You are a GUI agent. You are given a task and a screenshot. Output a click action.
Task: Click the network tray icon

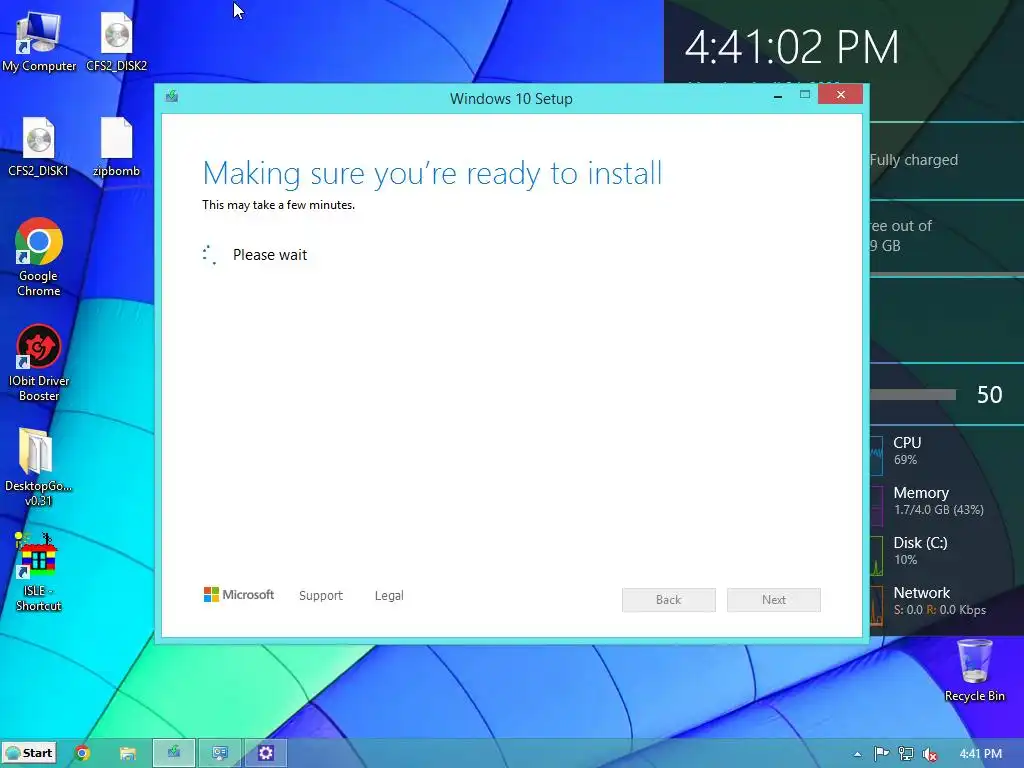point(906,754)
